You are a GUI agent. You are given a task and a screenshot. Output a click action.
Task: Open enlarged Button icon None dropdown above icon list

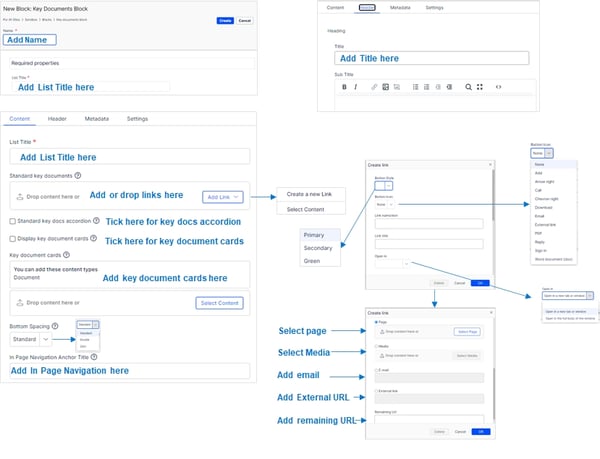542,153
